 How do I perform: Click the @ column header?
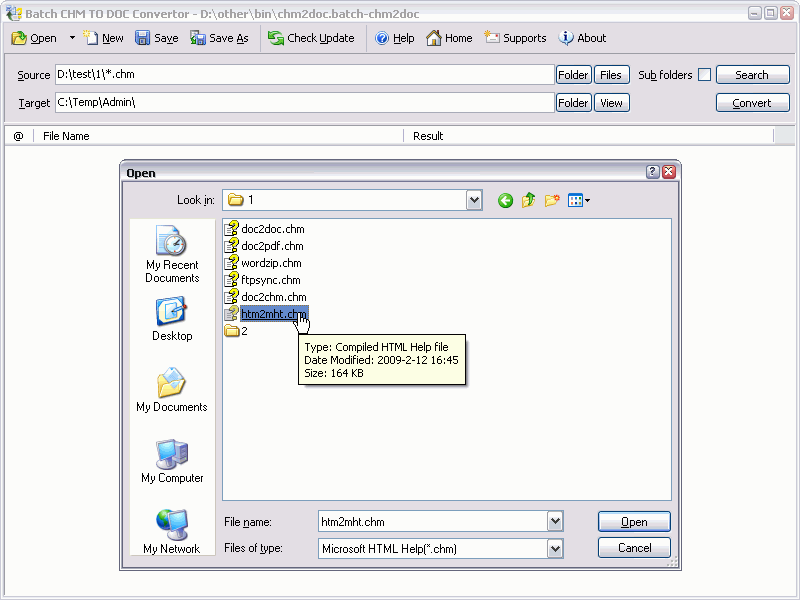[19, 136]
